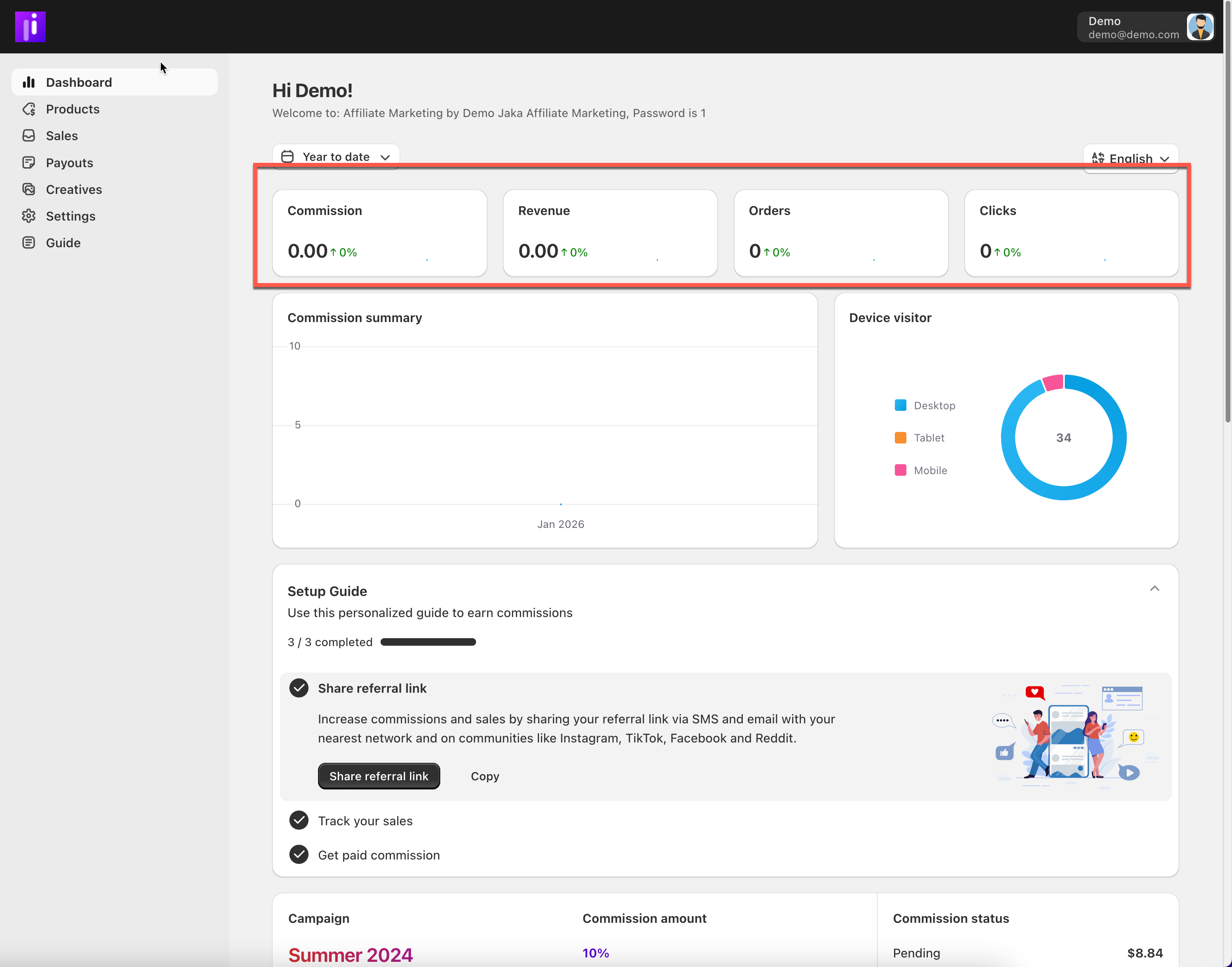Click the Settings gear icon
This screenshot has height=967, width=1232.
[29, 216]
